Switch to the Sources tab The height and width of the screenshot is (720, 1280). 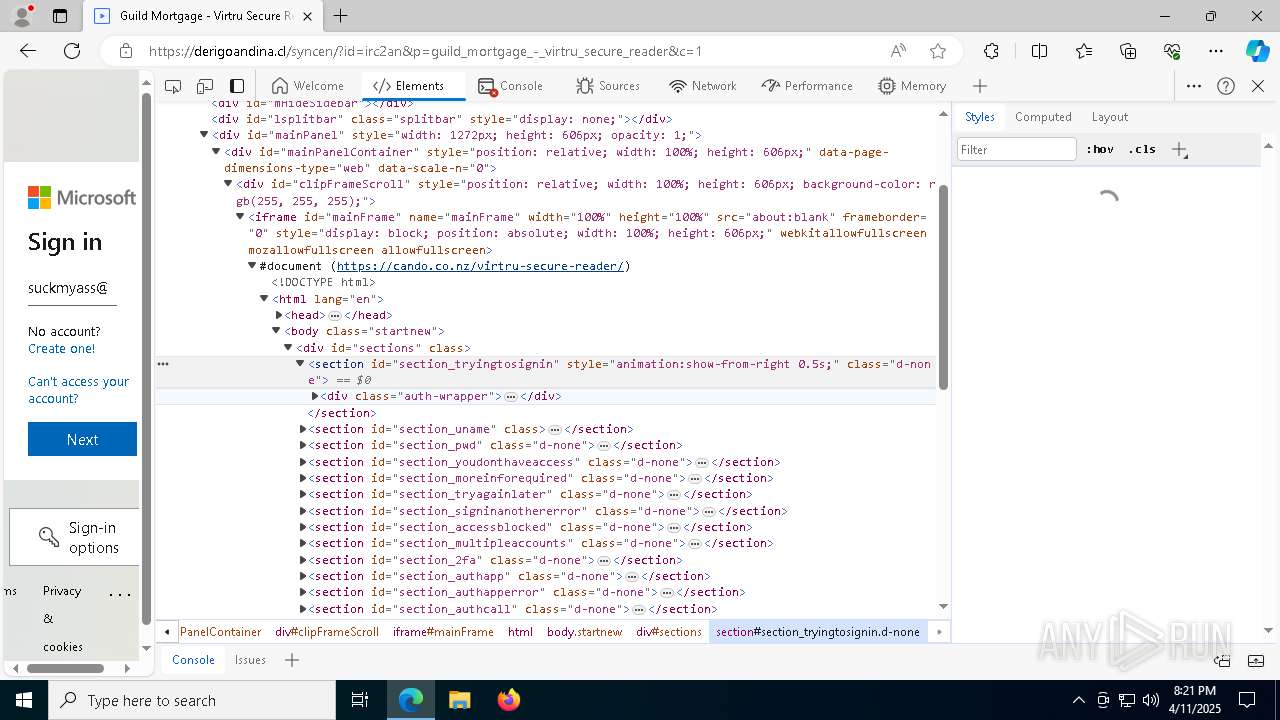coord(607,86)
